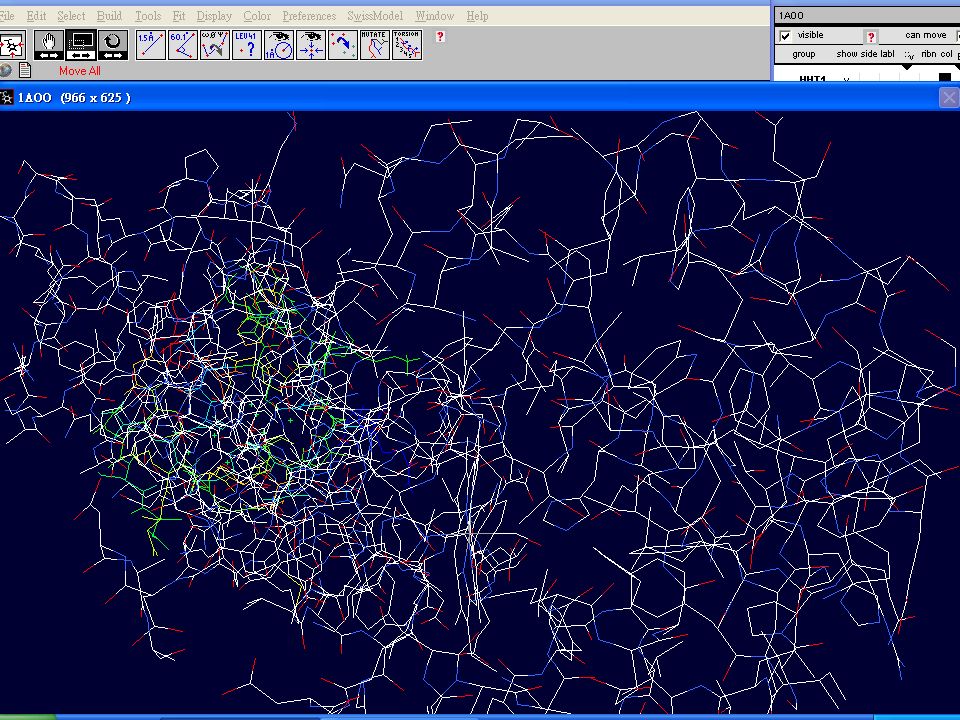Click the show column header

click(x=847, y=54)
